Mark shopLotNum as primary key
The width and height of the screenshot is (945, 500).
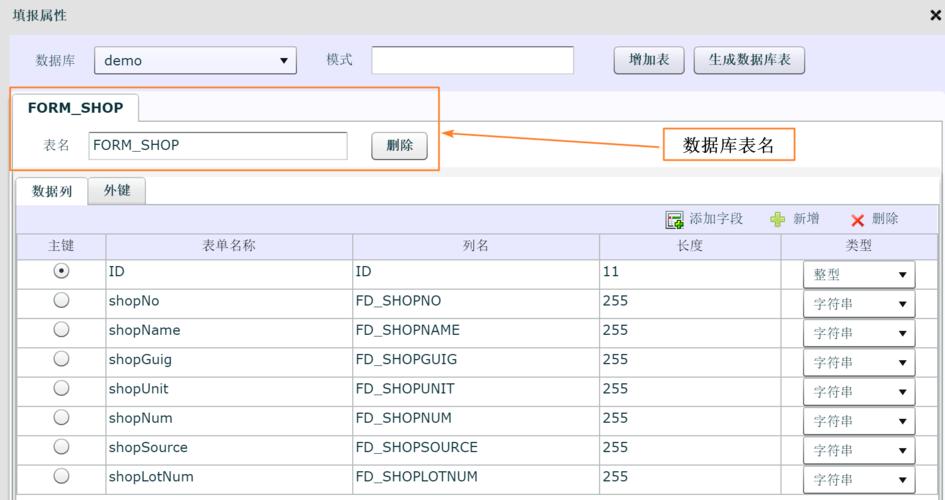pyautogui.click(x=61, y=476)
